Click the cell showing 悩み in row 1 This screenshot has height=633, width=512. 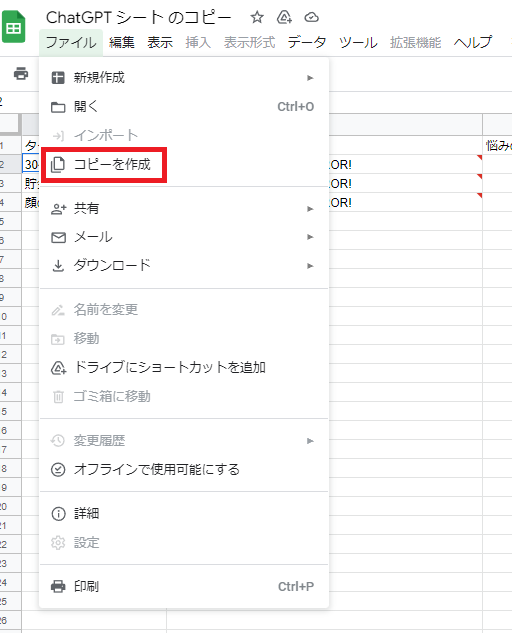[497, 145]
